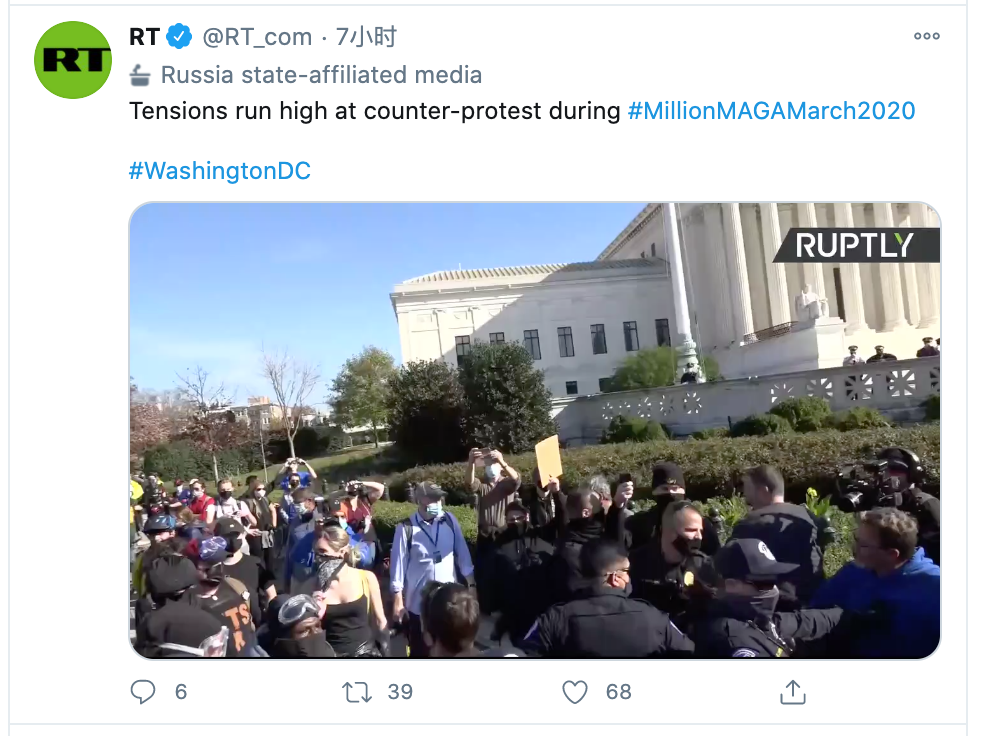This screenshot has height=736, width=982.
Task: Open the share tweet icon
Action: tap(792, 691)
